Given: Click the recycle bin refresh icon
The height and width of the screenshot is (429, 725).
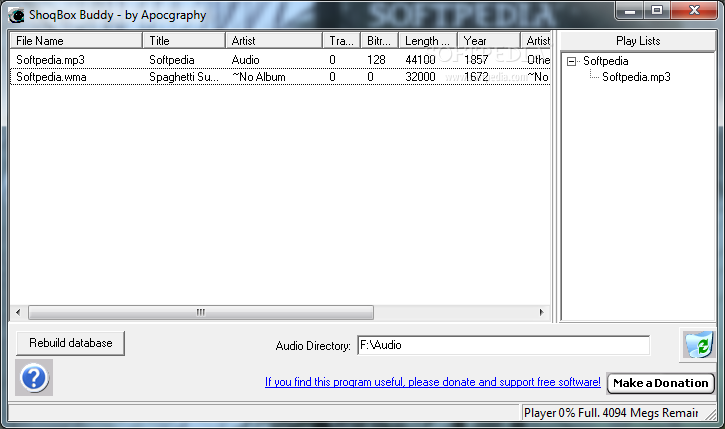Looking at the screenshot, I should coord(698,345).
